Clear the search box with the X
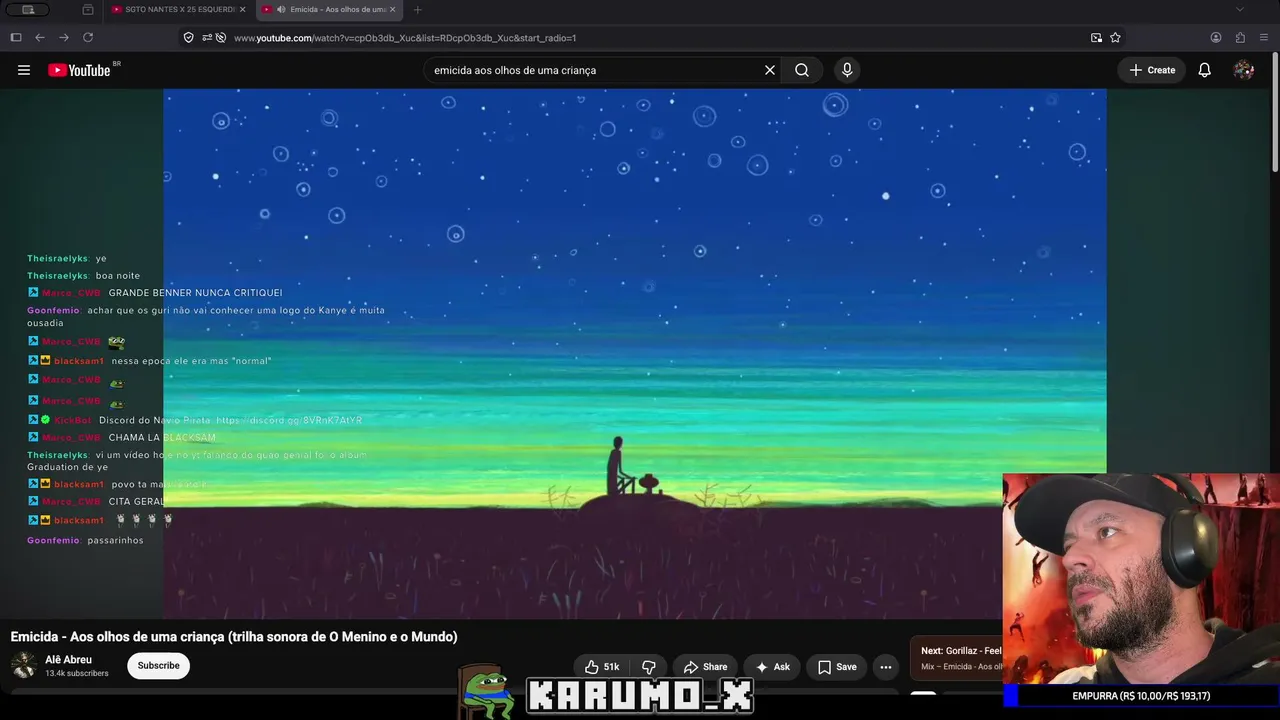This screenshot has height=720, width=1280. click(x=770, y=70)
